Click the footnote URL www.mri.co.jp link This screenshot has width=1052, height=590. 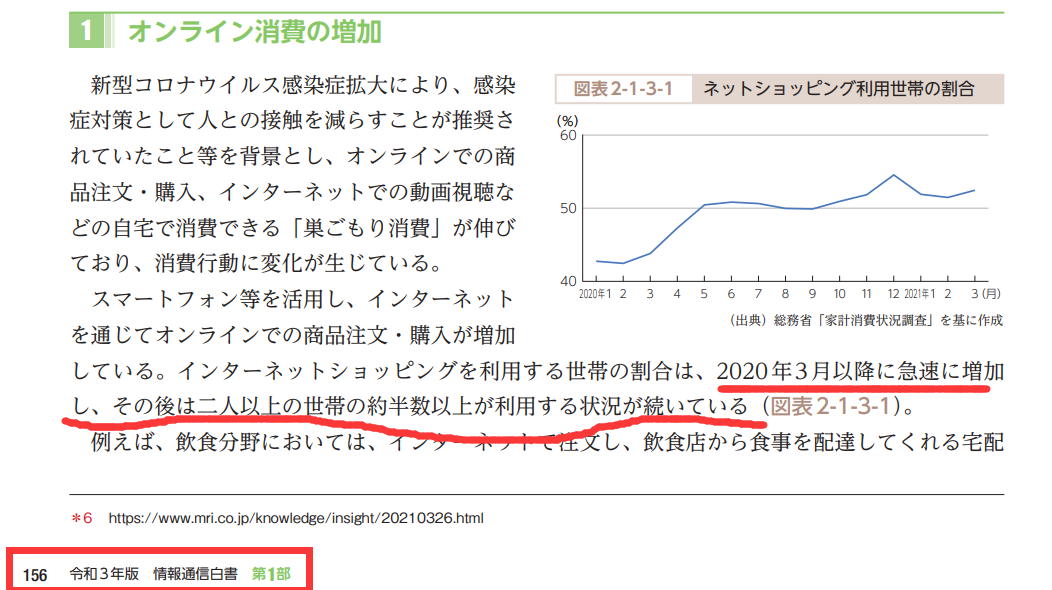295,519
